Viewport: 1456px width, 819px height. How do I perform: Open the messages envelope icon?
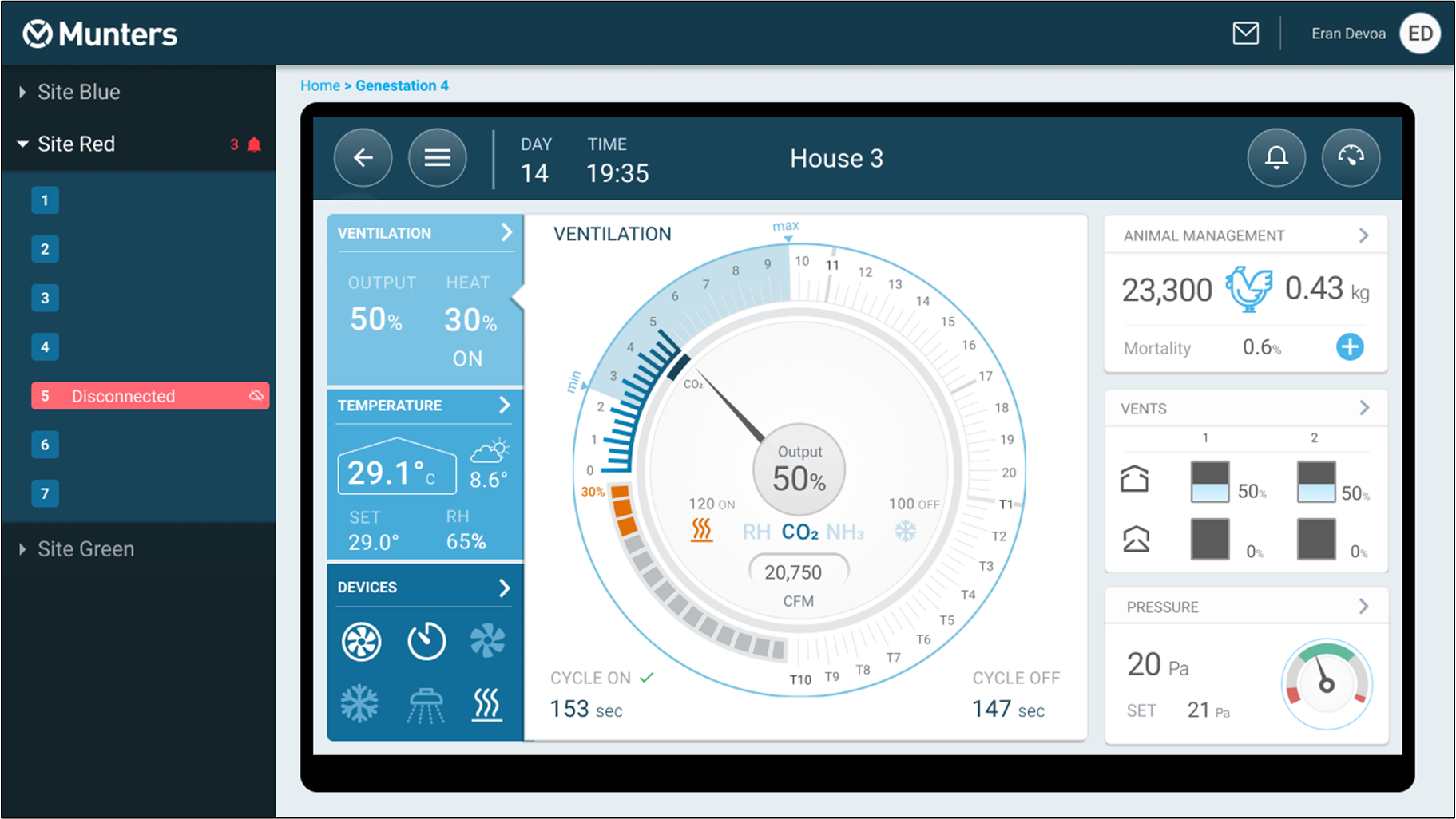tap(1245, 34)
